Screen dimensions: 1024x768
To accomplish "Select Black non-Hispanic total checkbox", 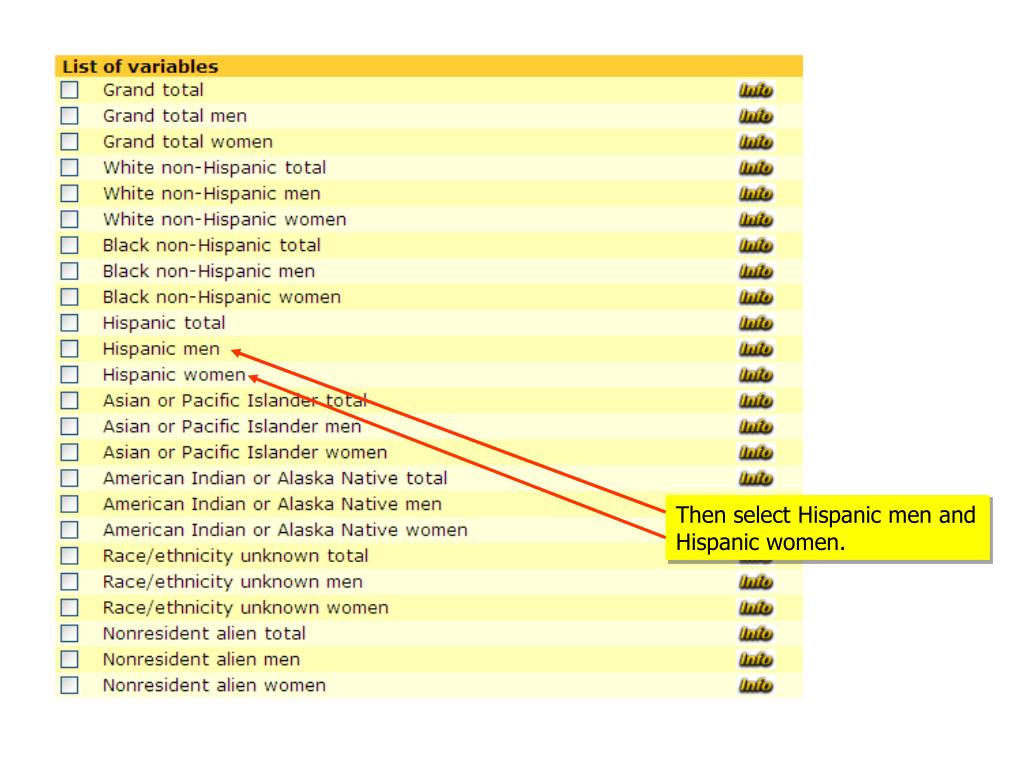I will point(69,245).
